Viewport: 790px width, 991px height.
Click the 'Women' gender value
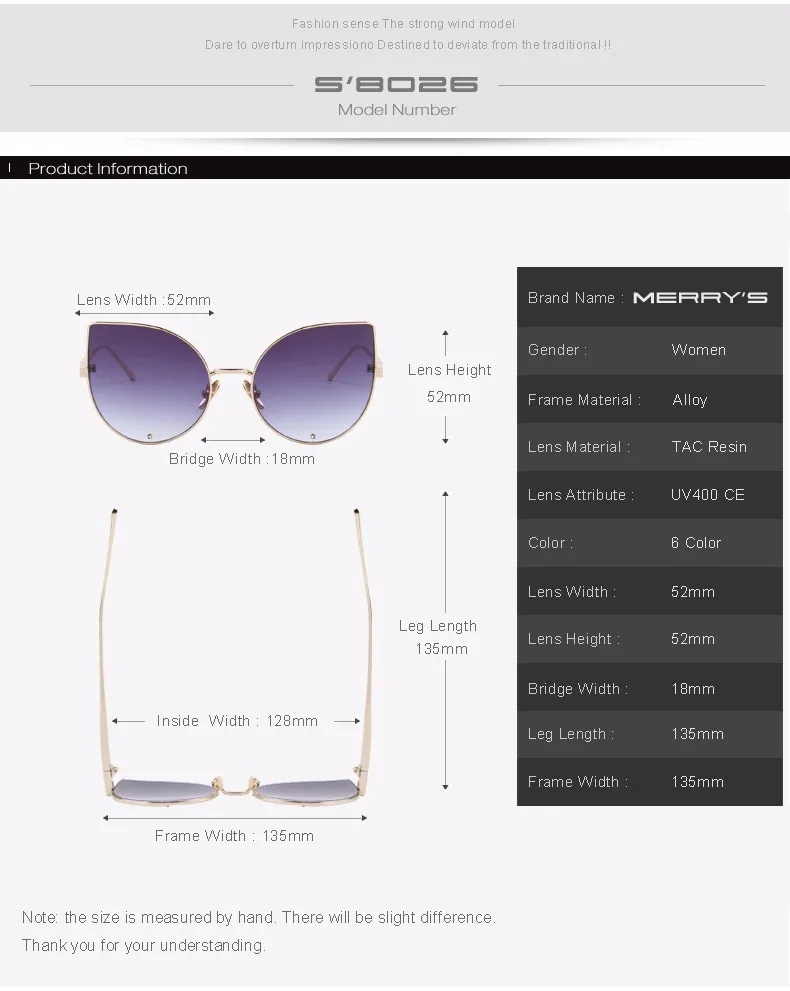(x=698, y=350)
